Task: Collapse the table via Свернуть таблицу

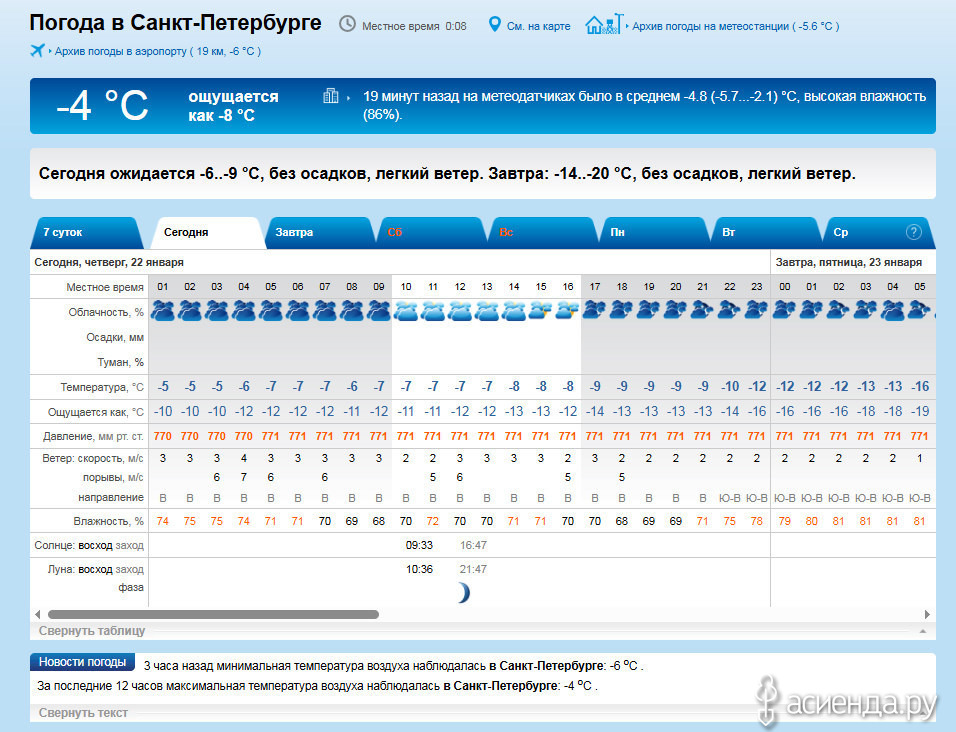Action: (92, 631)
